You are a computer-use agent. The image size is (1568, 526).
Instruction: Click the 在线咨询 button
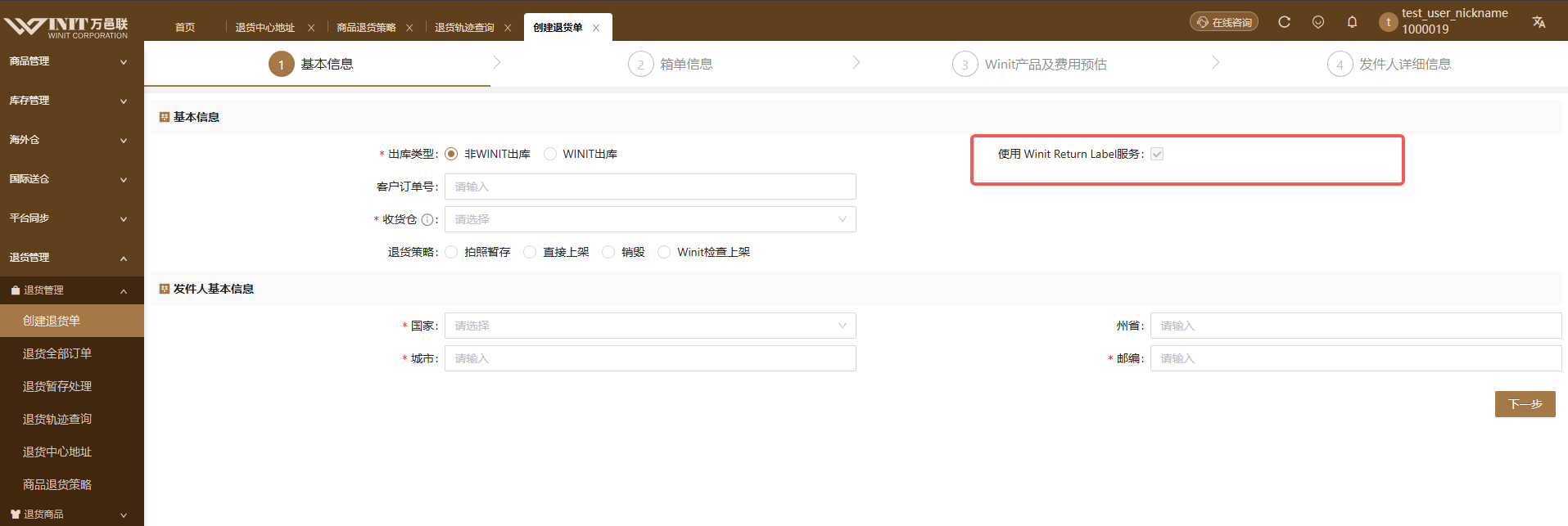tap(1223, 22)
